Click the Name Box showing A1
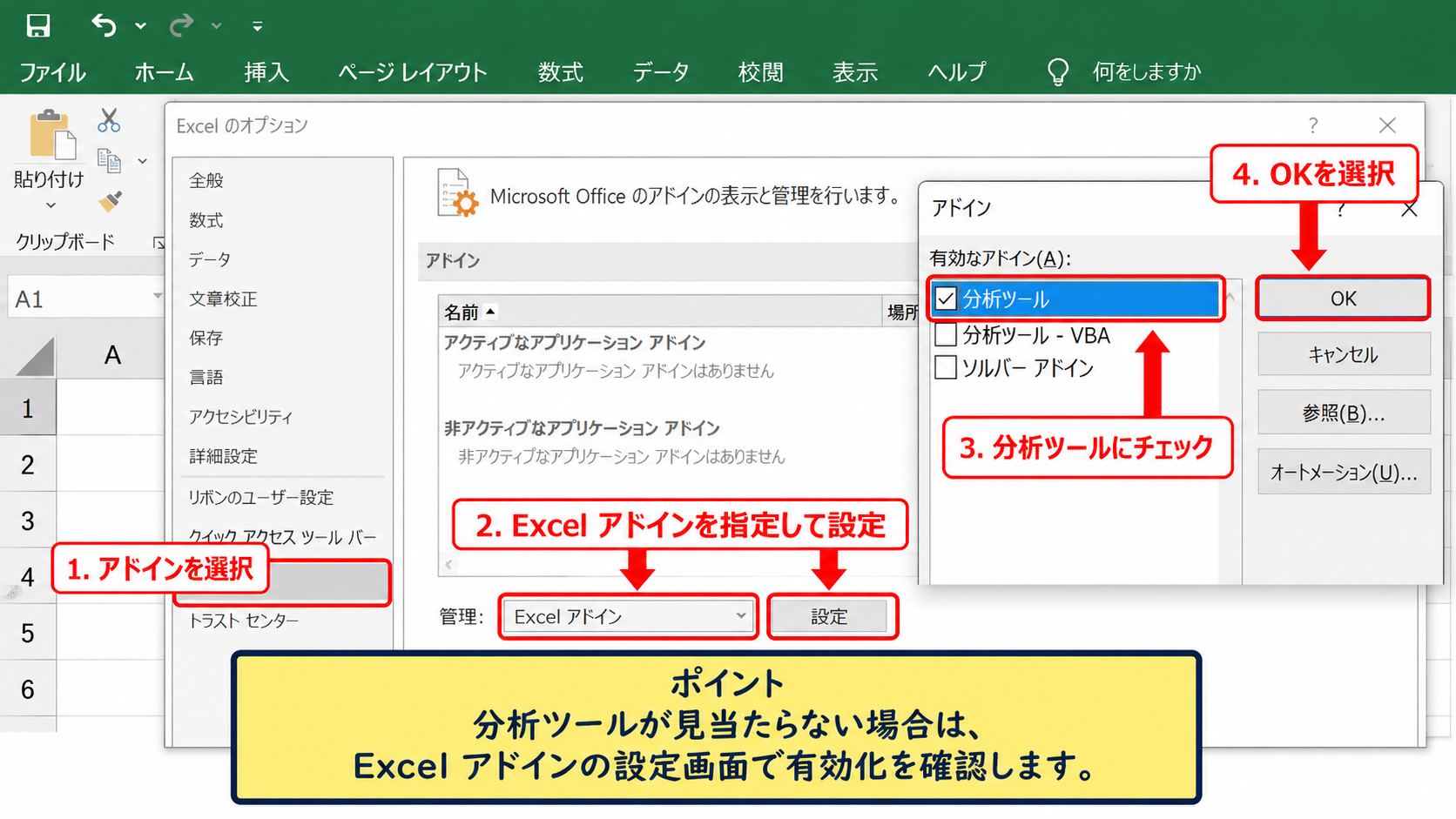The height and width of the screenshot is (819, 1456). (78, 299)
